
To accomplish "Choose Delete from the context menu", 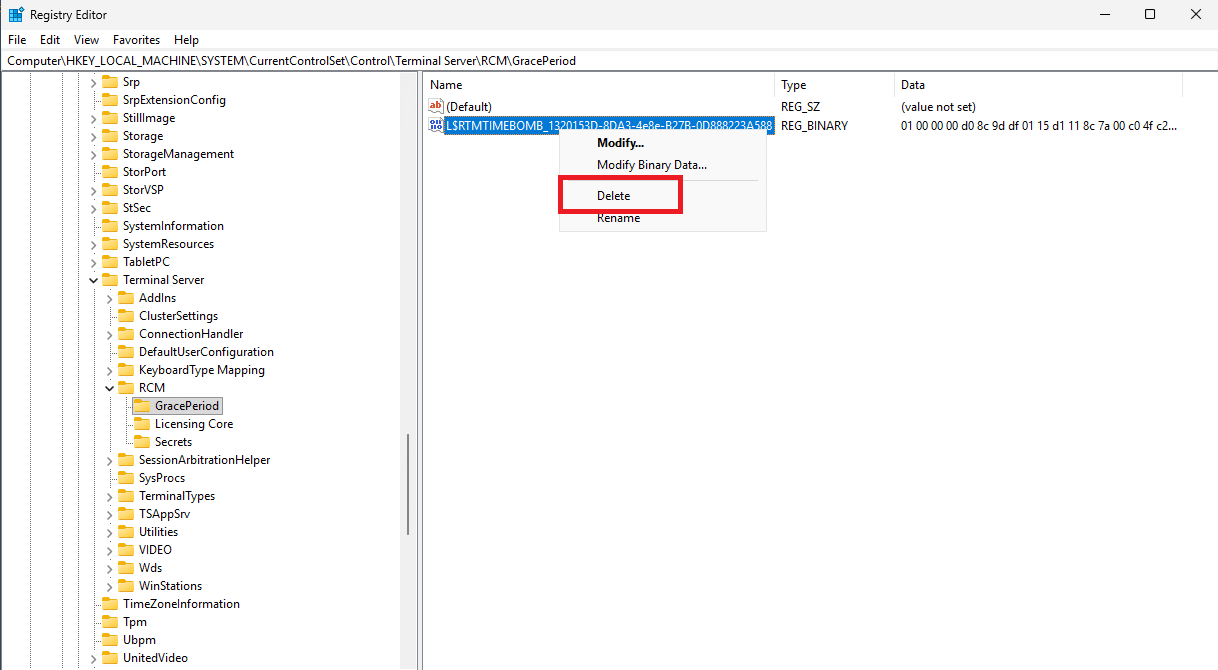I will (614, 196).
